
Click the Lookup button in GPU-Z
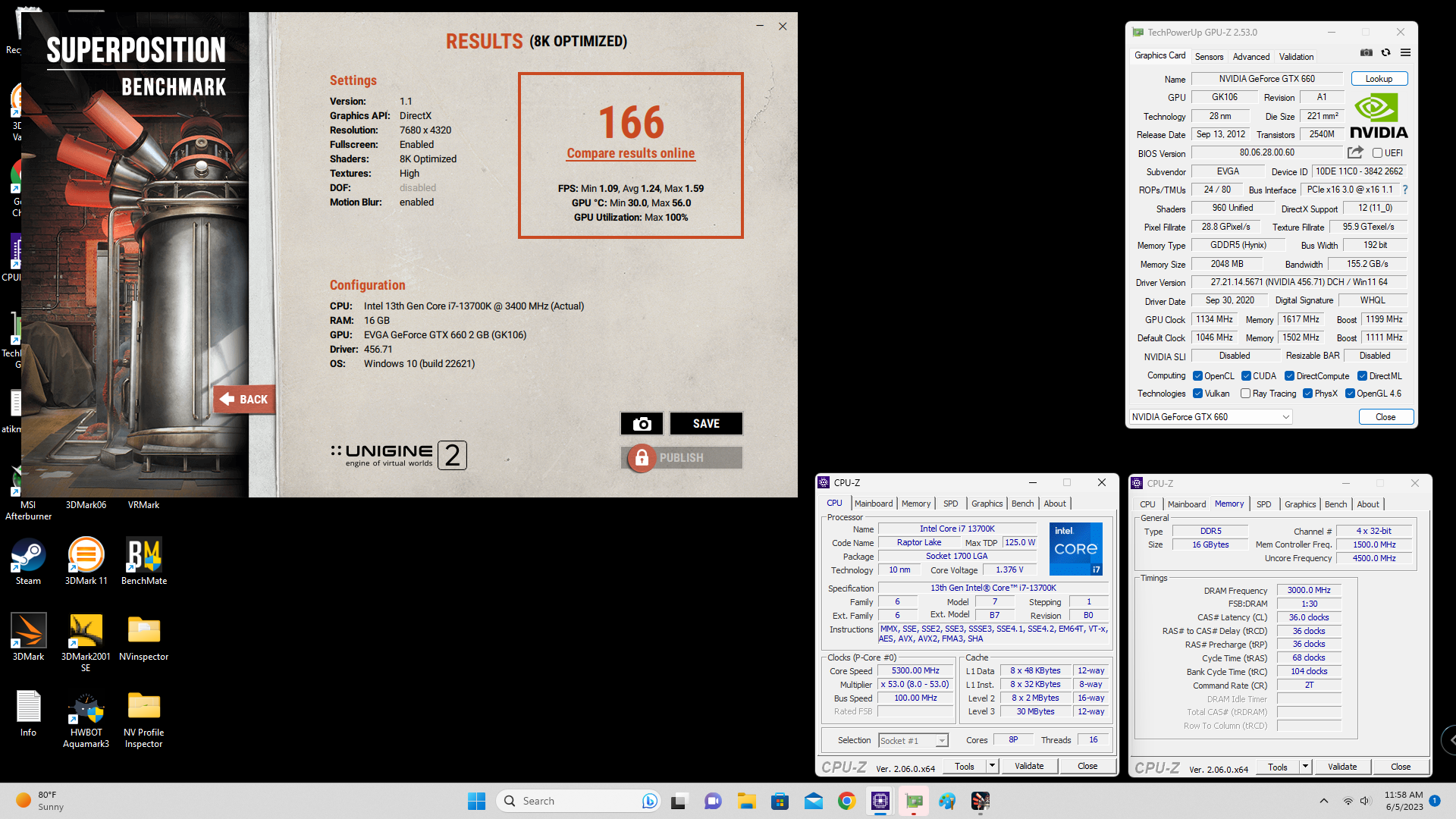click(x=1379, y=79)
